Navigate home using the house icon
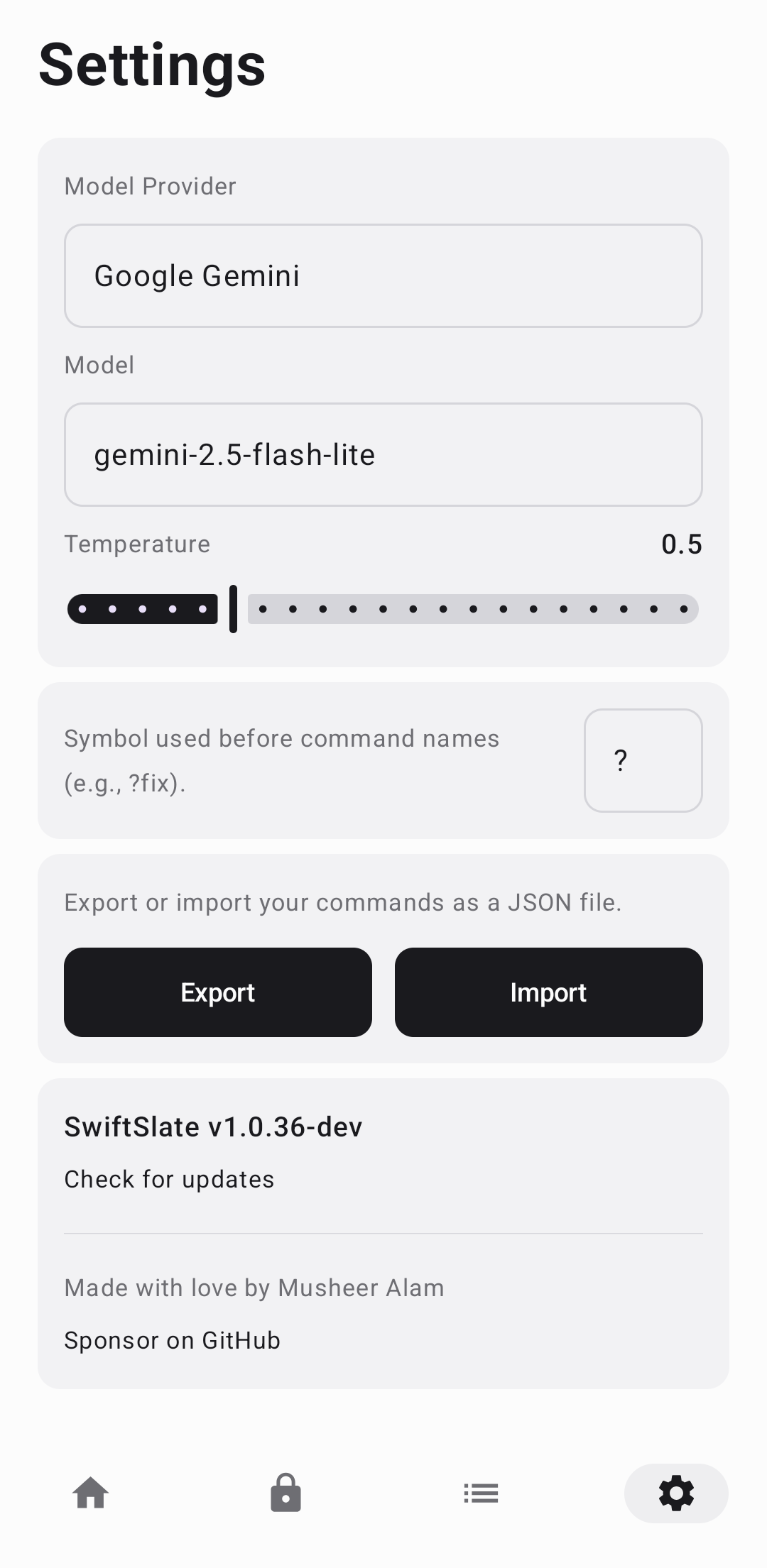 point(91,1493)
